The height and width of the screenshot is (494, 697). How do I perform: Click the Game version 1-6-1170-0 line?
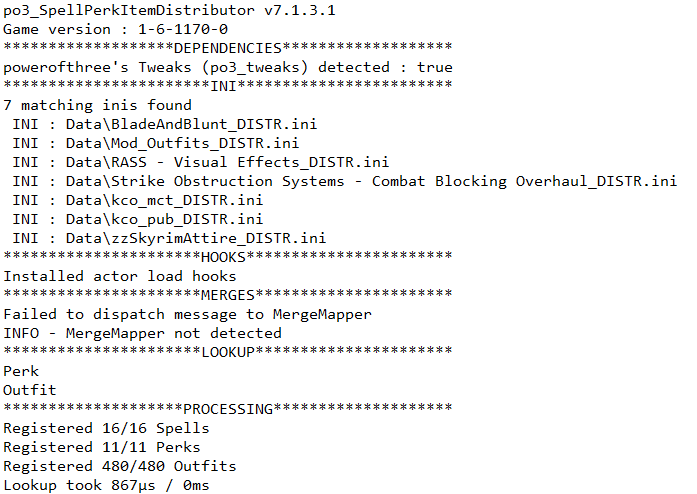pos(116,29)
